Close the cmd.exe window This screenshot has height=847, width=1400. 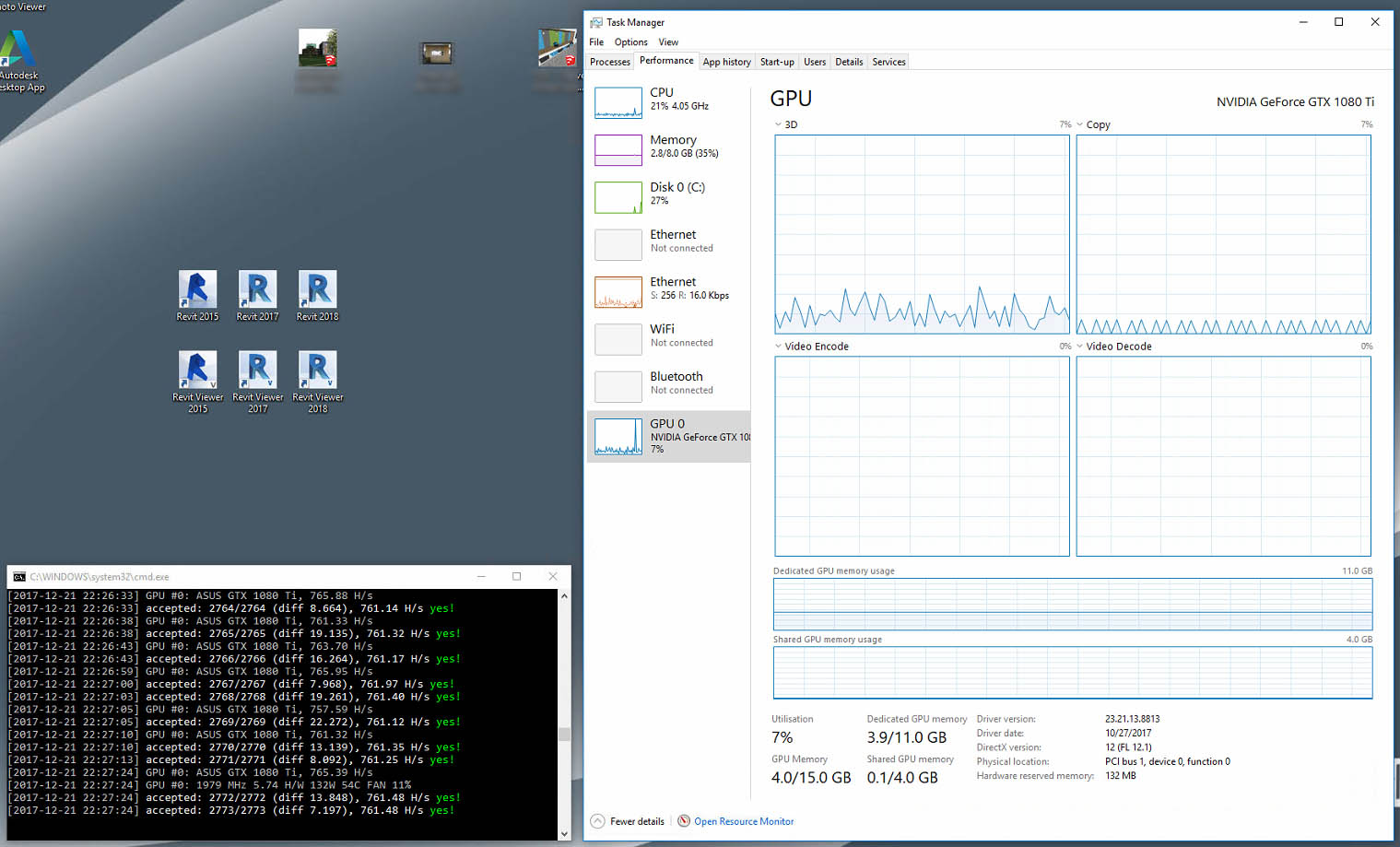(553, 577)
